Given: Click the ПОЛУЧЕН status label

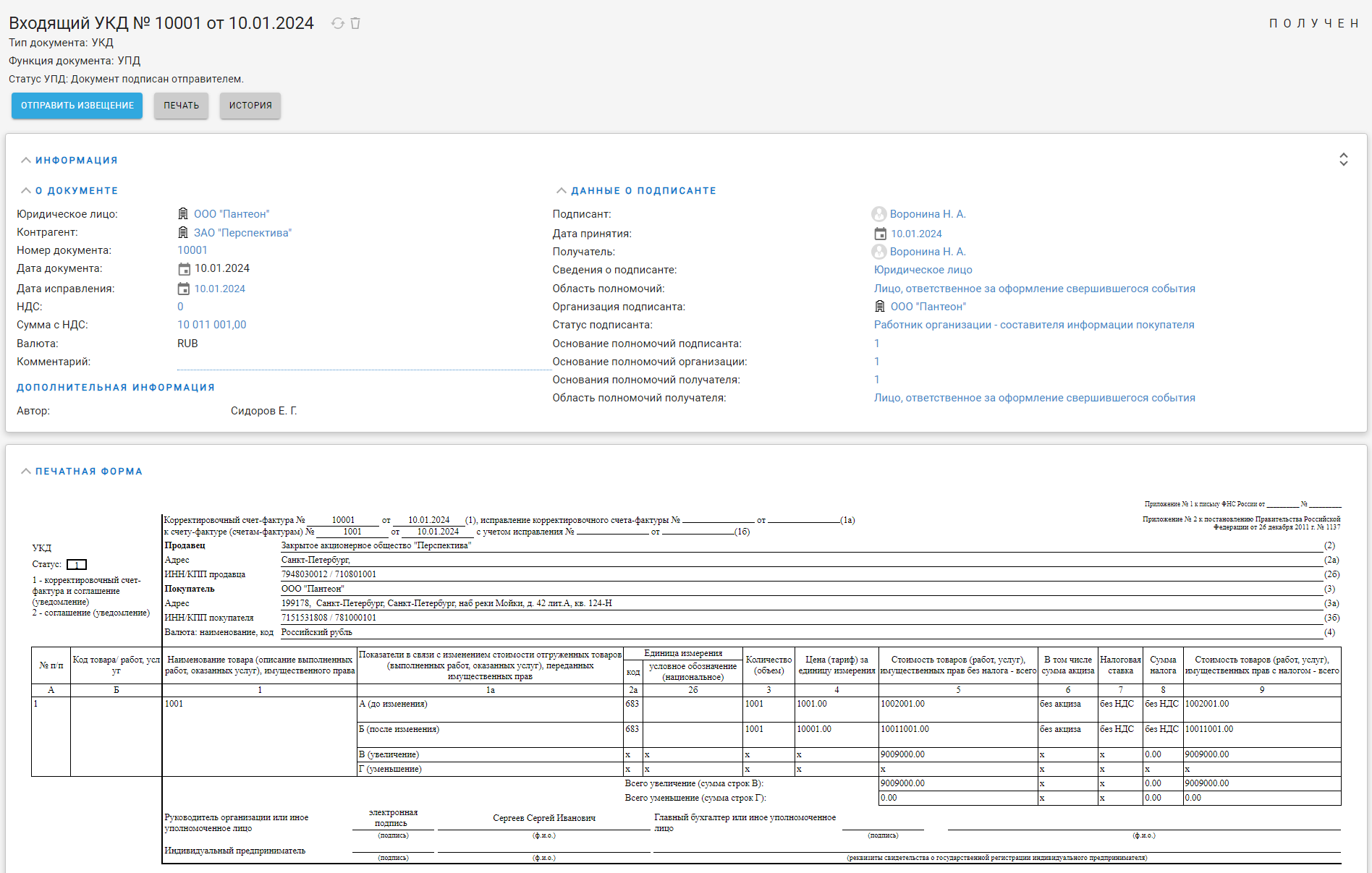Looking at the screenshot, I should point(1314,24).
